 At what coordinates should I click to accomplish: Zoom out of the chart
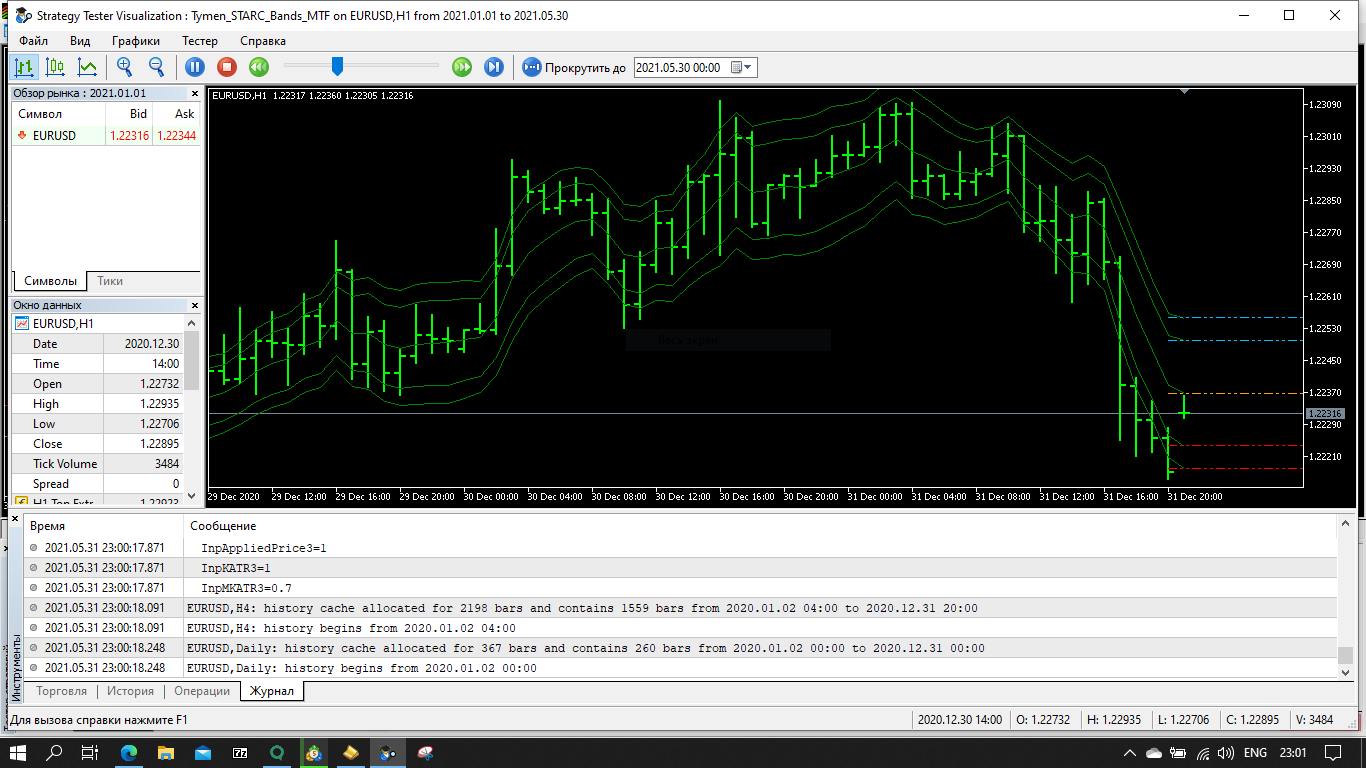156,66
